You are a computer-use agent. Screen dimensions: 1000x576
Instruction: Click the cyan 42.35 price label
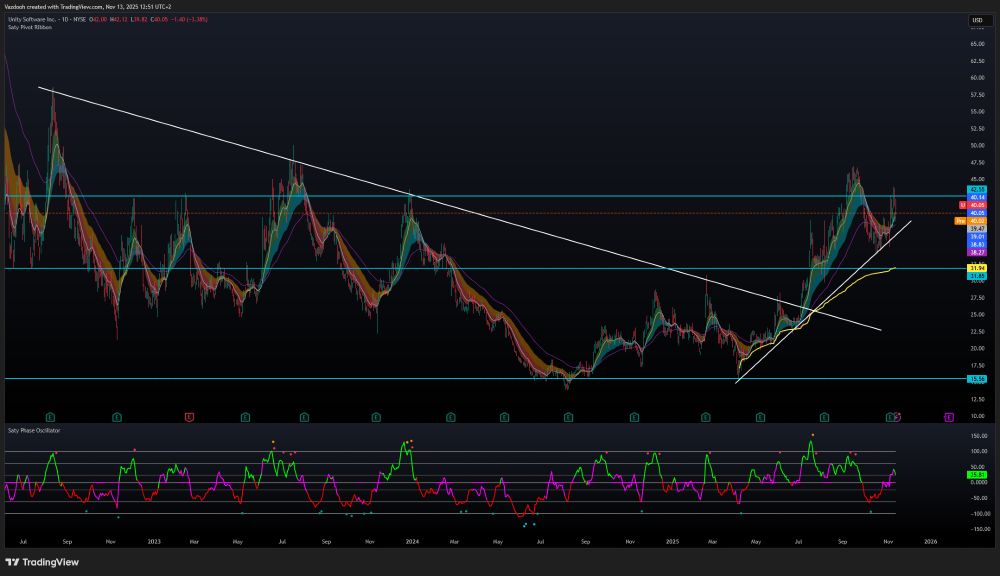[977, 189]
